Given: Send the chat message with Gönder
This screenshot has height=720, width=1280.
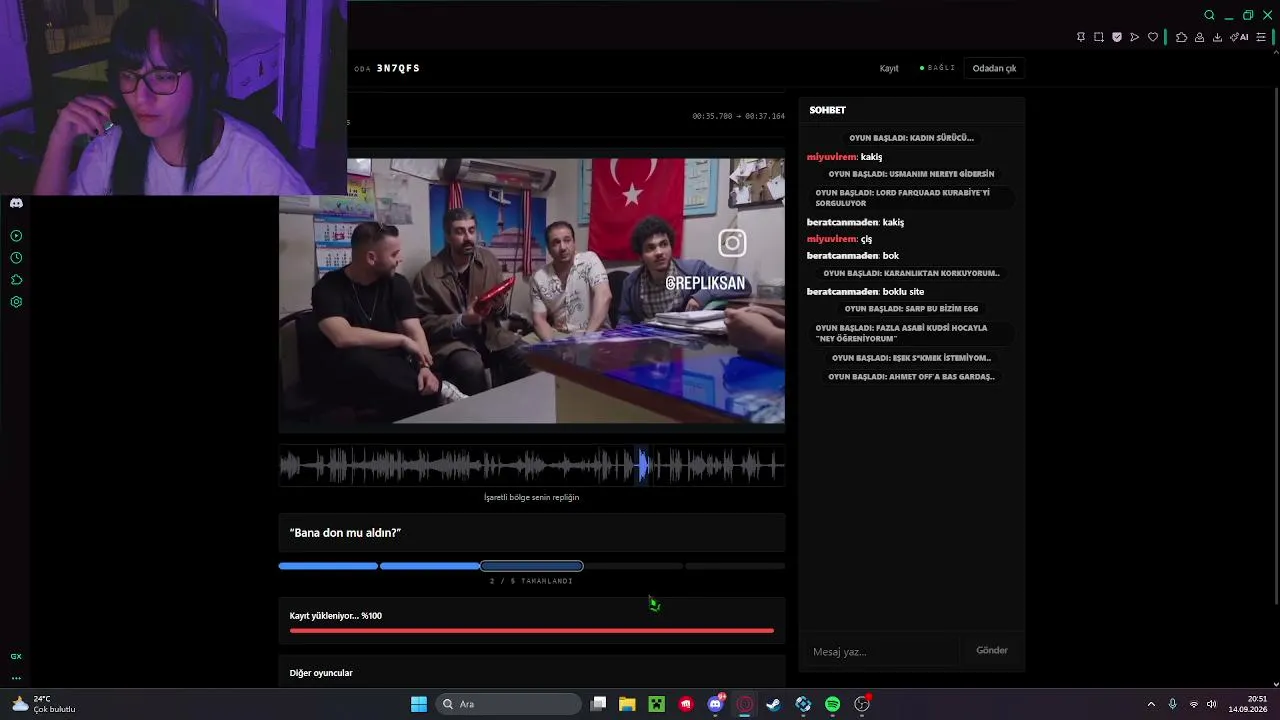Looking at the screenshot, I should (992, 650).
